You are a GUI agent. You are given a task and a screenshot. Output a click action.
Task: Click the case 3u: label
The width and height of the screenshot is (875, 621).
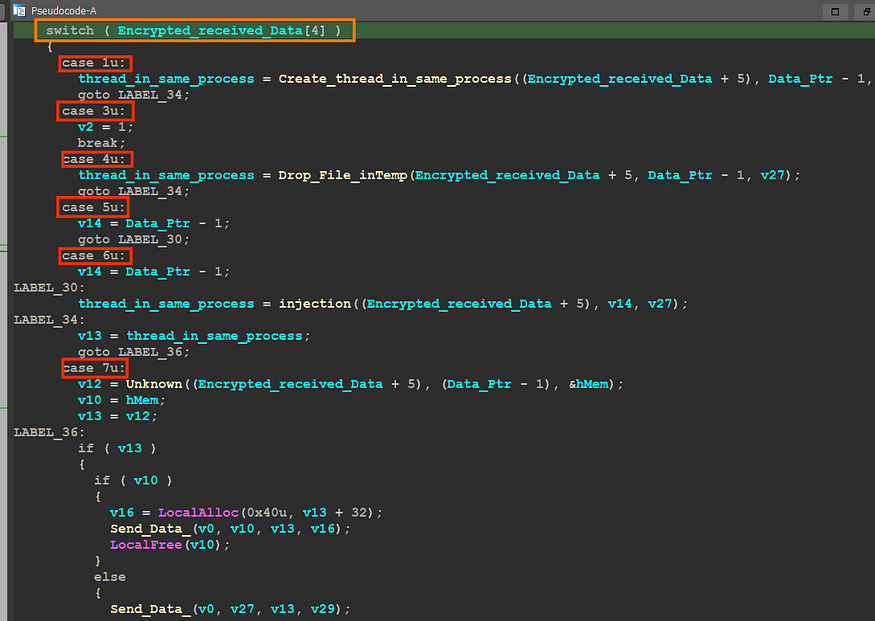click(94, 111)
